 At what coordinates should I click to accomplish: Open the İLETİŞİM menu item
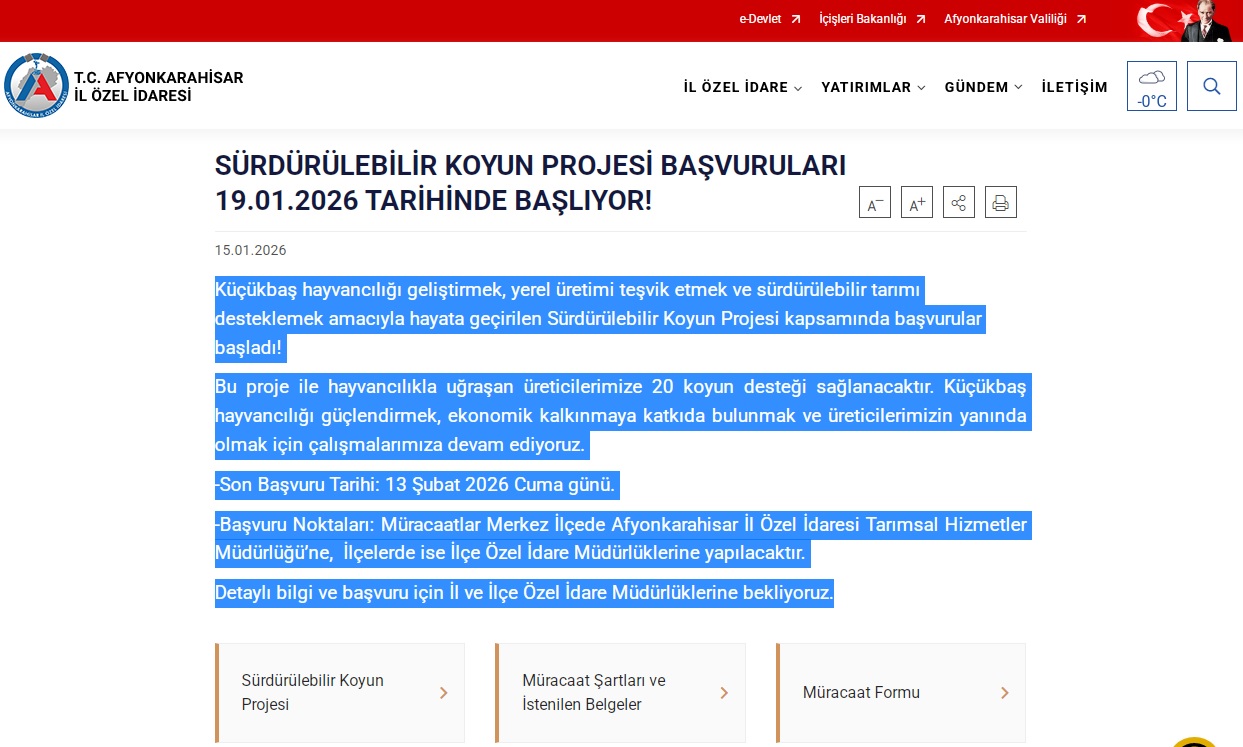[x=1074, y=87]
